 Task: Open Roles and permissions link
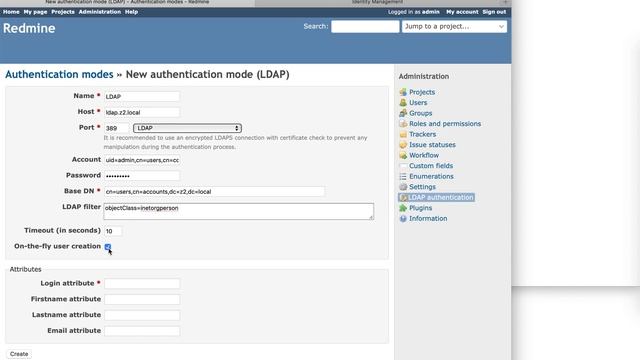pyautogui.click(x=445, y=124)
